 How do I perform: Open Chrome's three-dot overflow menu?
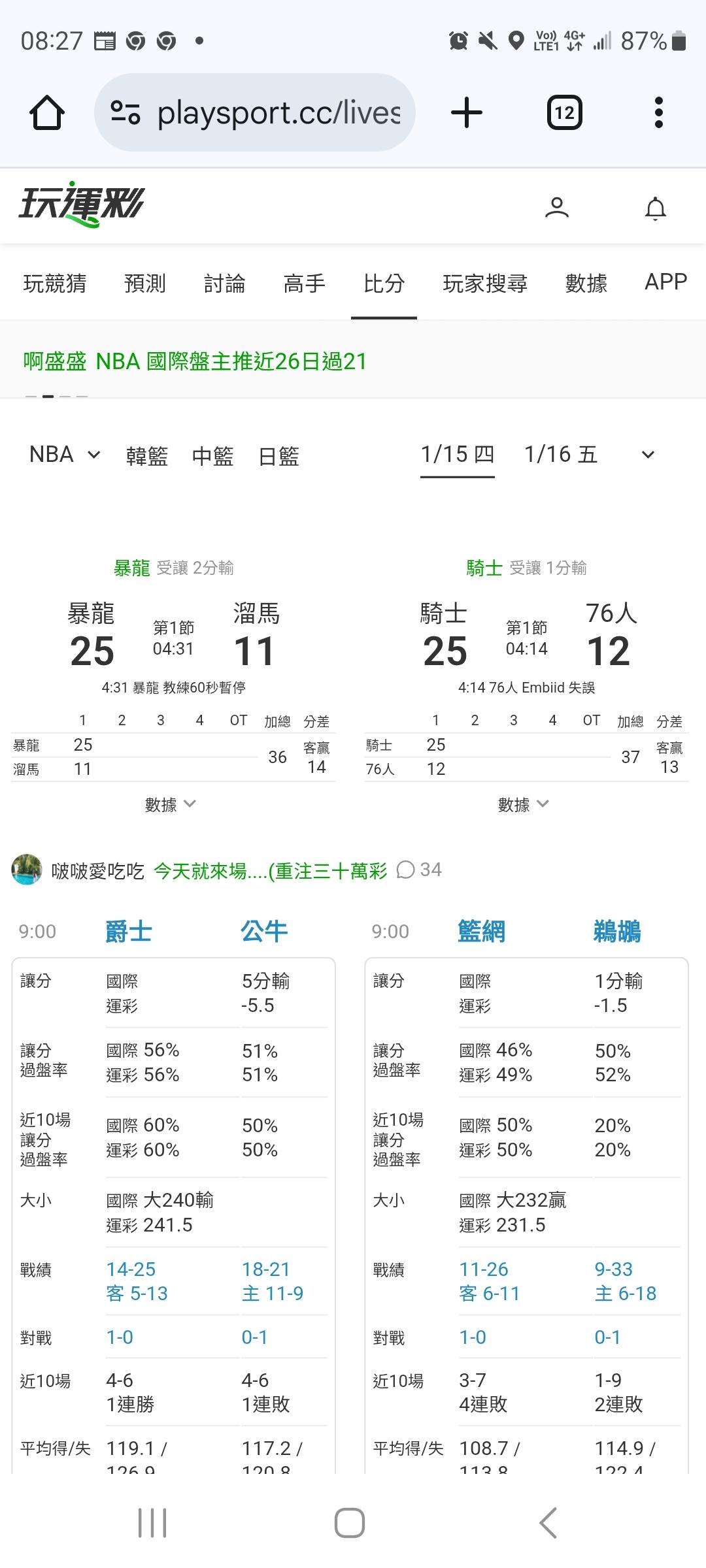pyautogui.click(x=658, y=113)
